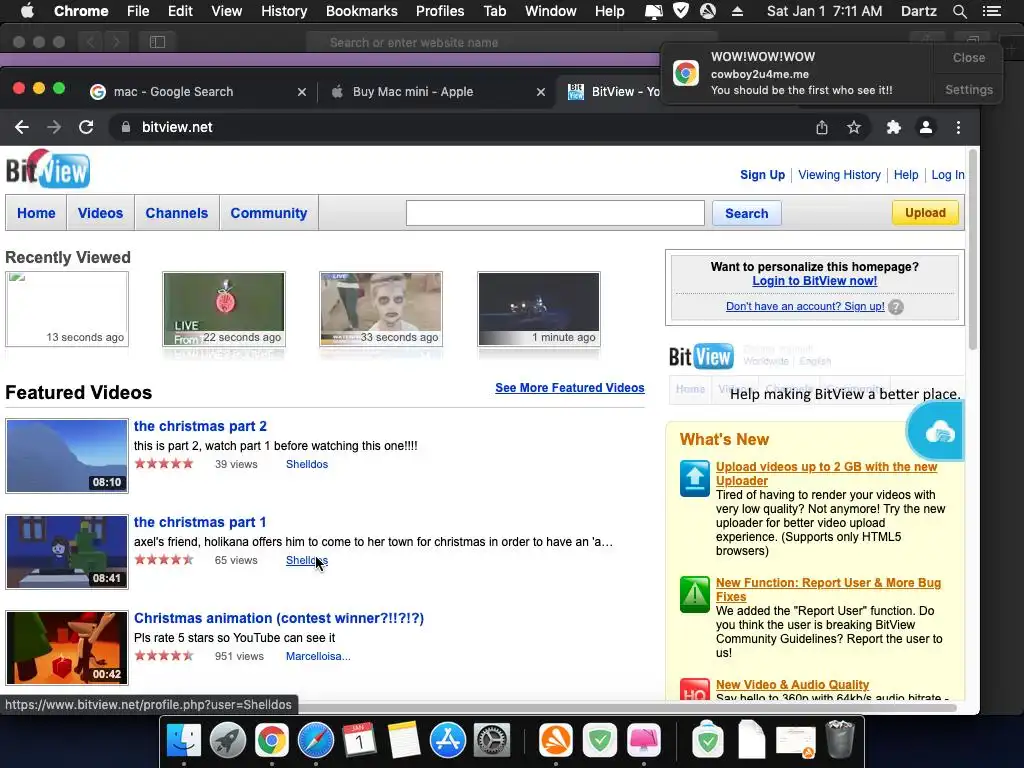
Task: Open recently viewed thumbnail from 1 minute ago
Action: point(539,309)
